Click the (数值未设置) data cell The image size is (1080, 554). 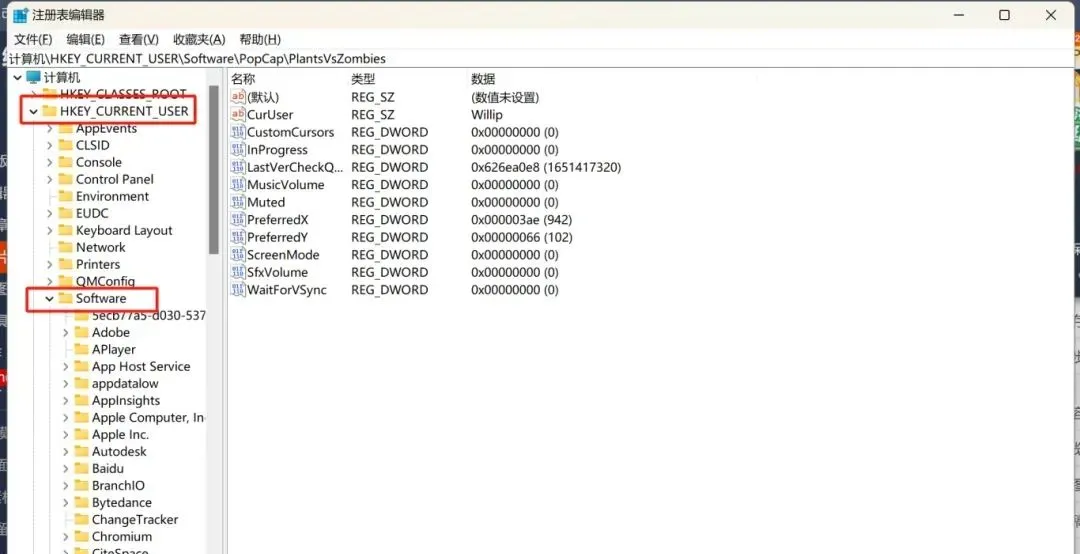click(505, 98)
